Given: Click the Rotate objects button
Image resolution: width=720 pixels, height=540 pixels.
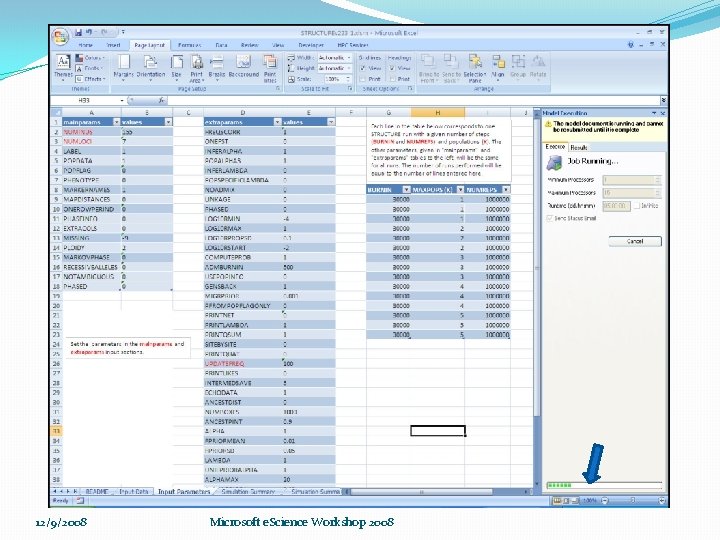Looking at the screenshot, I should click(538, 67).
